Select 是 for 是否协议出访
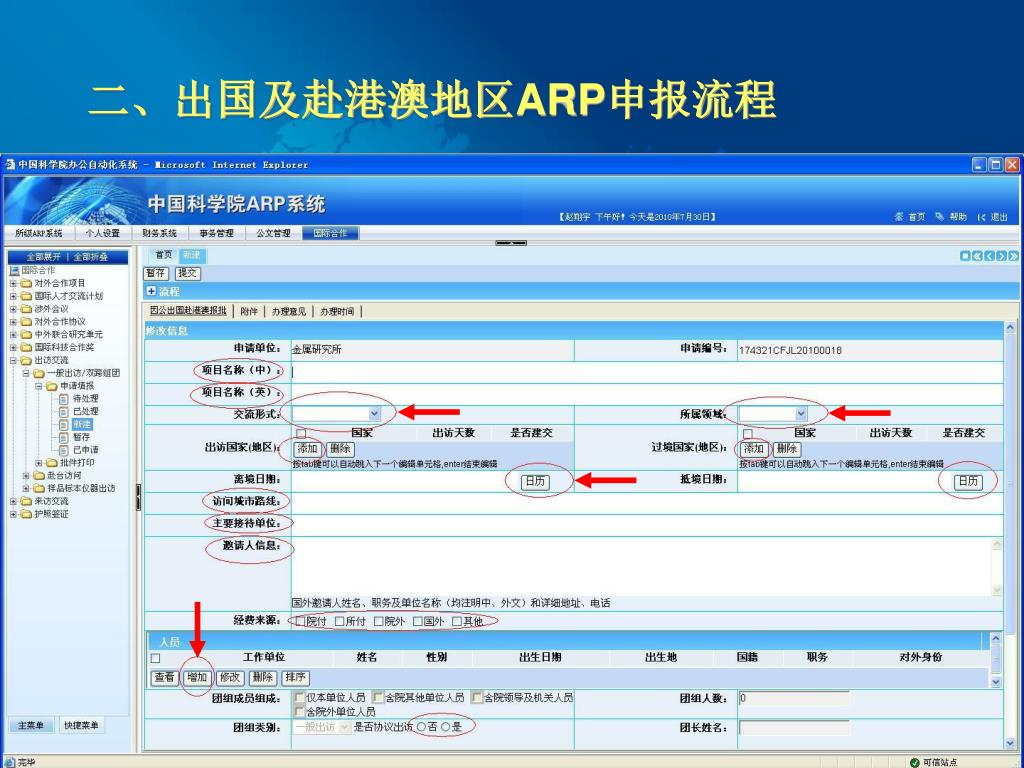 [x=446, y=727]
